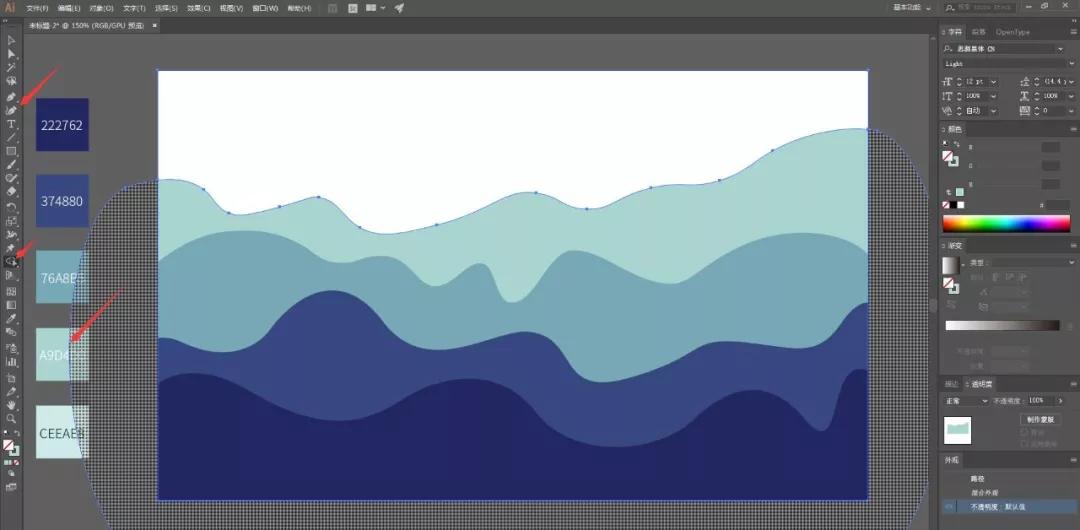Pick a color from the spectrum bar
Image resolution: width=1080 pixels, height=530 pixels.
coord(1000,223)
